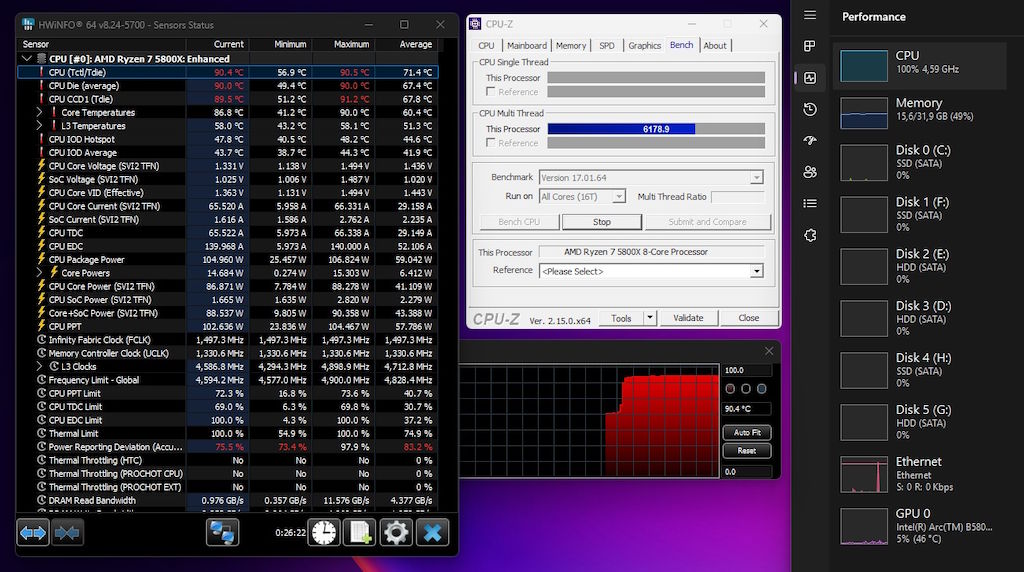
Task: Click Close button in CPU-Z
Action: click(748, 318)
